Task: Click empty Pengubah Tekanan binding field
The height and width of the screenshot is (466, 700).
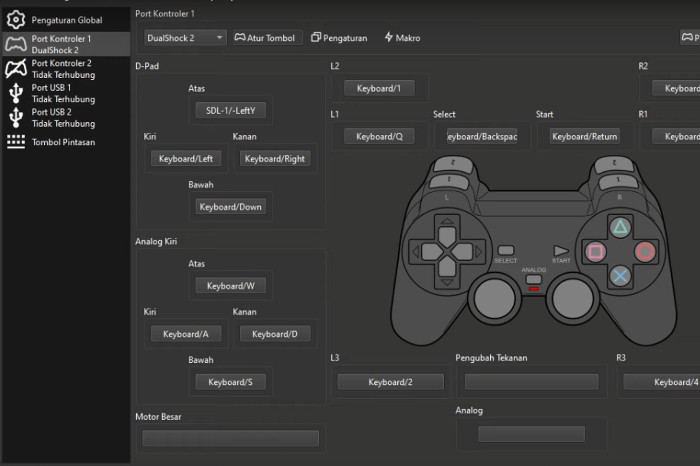Action: point(531,382)
